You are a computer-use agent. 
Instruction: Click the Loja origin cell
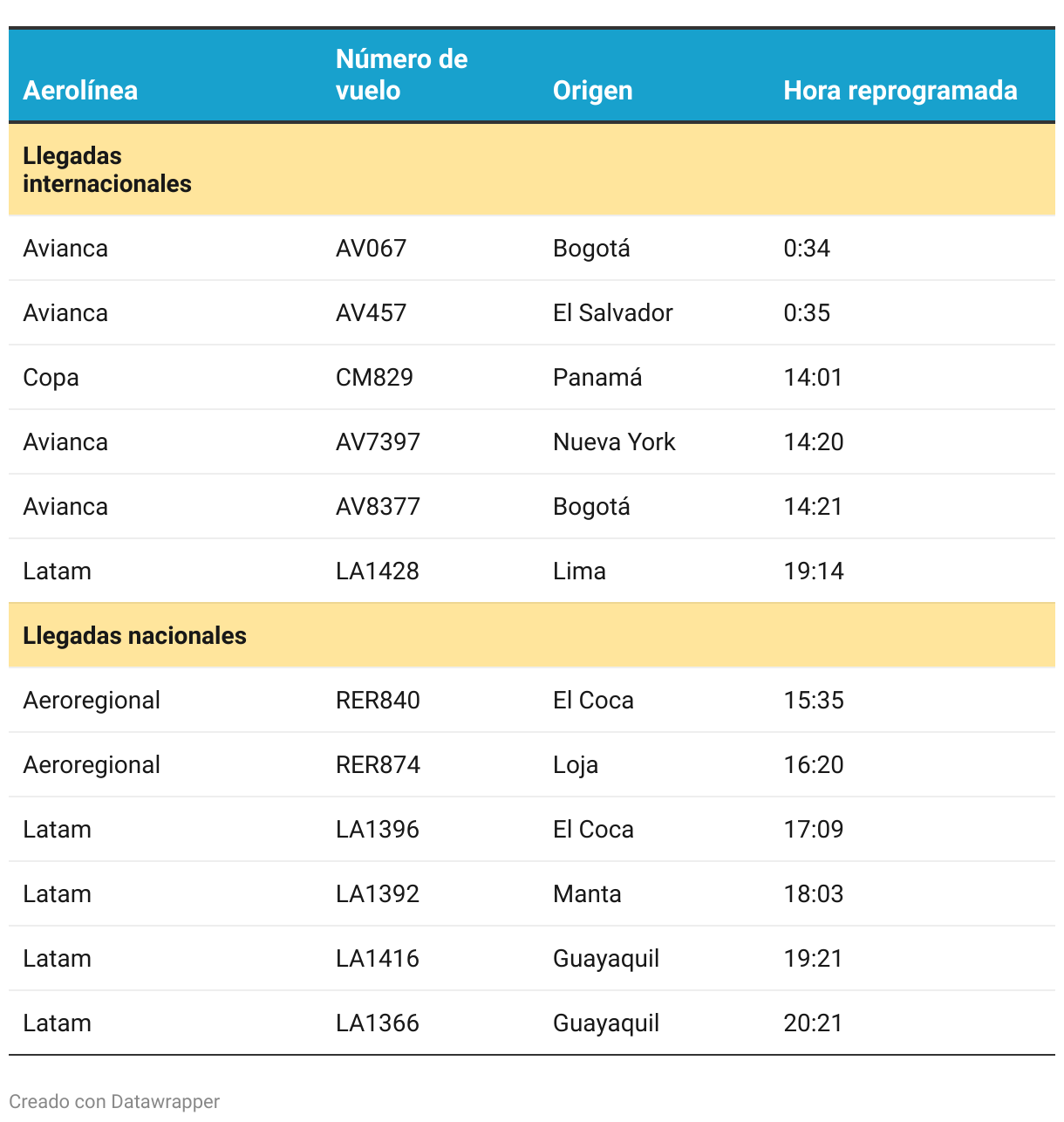(576, 765)
